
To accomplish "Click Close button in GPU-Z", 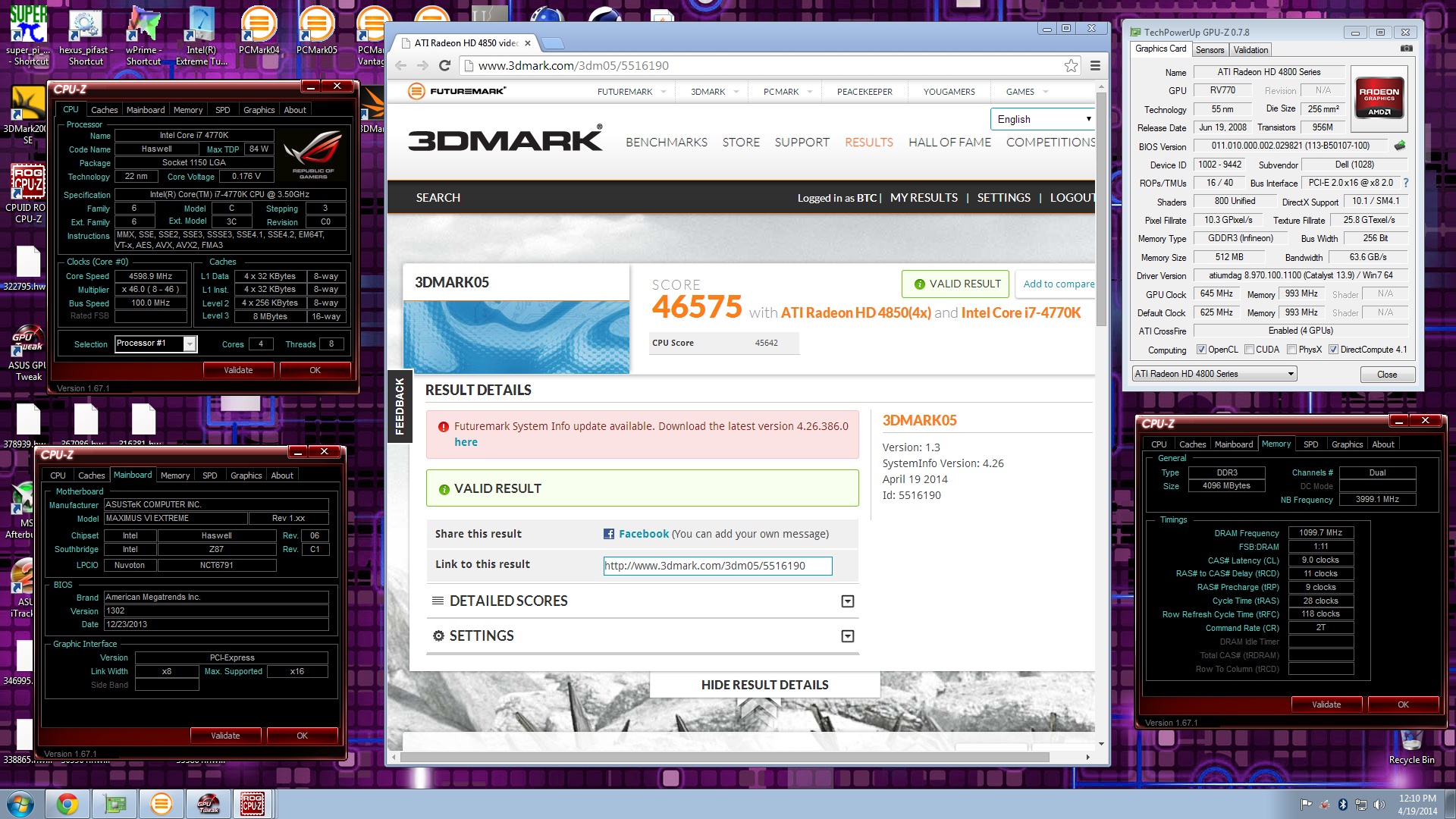I will 1386,375.
